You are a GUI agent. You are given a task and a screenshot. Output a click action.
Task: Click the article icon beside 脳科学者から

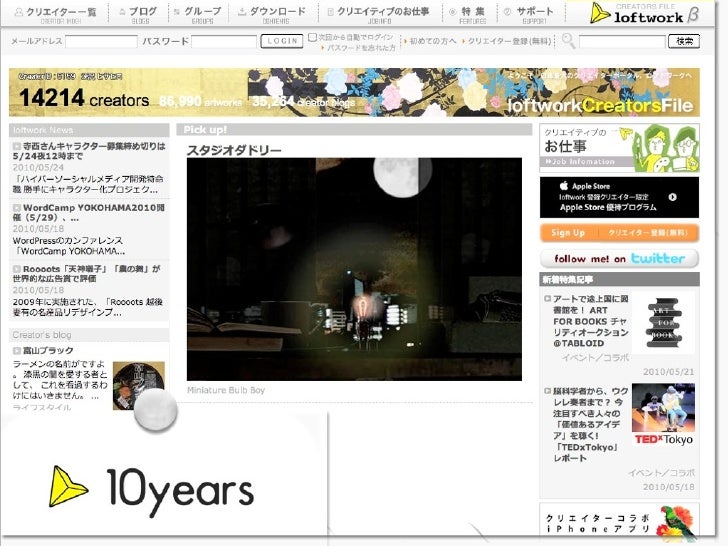click(x=547, y=391)
